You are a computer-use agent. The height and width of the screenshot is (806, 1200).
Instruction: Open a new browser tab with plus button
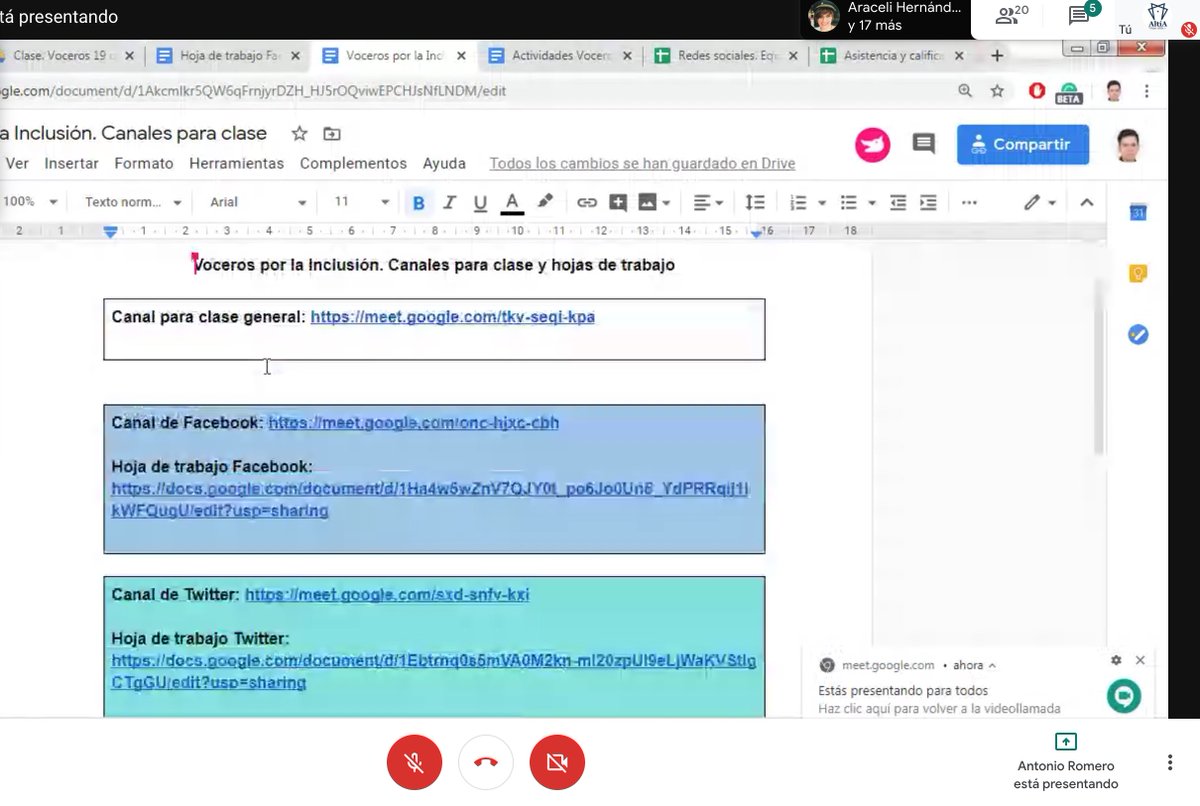(996, 56)
